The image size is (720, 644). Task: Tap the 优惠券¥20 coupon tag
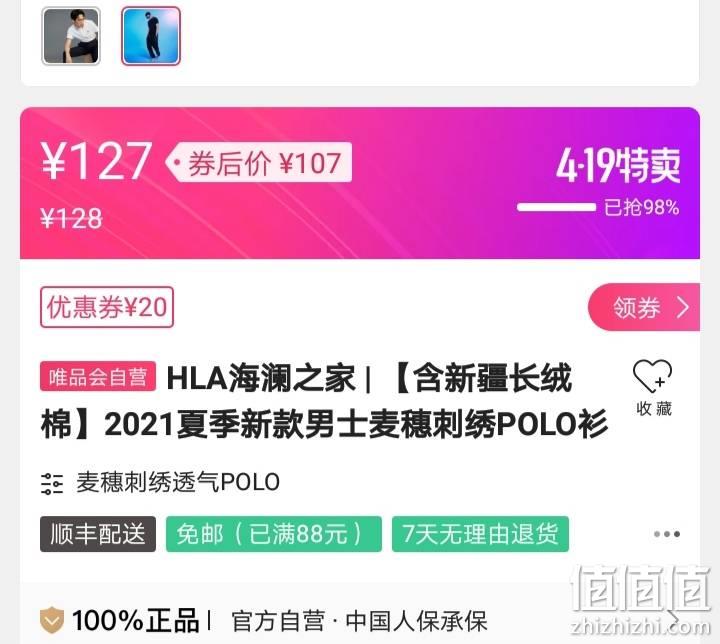click(x=107, y=307)
